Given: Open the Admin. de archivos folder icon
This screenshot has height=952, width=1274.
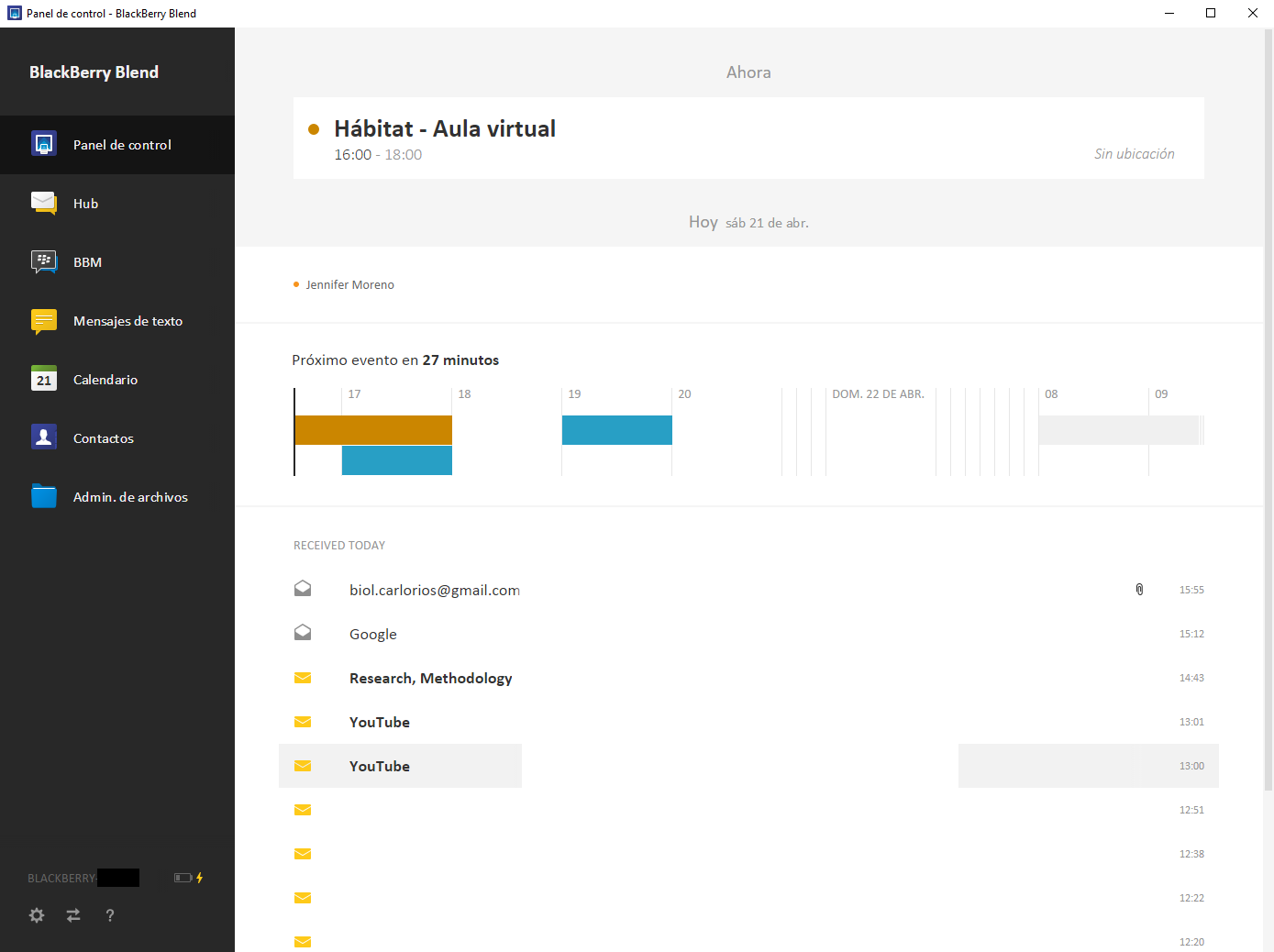Looking at the screenshot, I should coord(44,496).
